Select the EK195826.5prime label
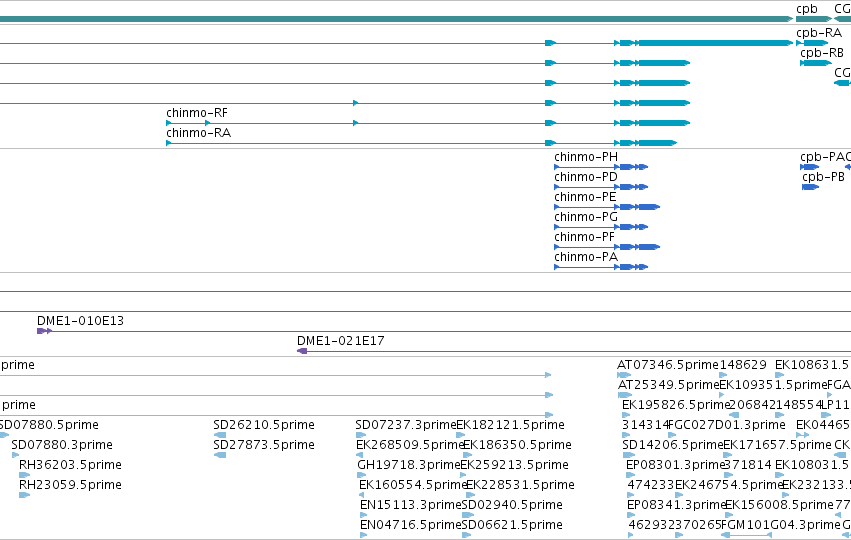851x540 pixels. click(x=676, y=405)
